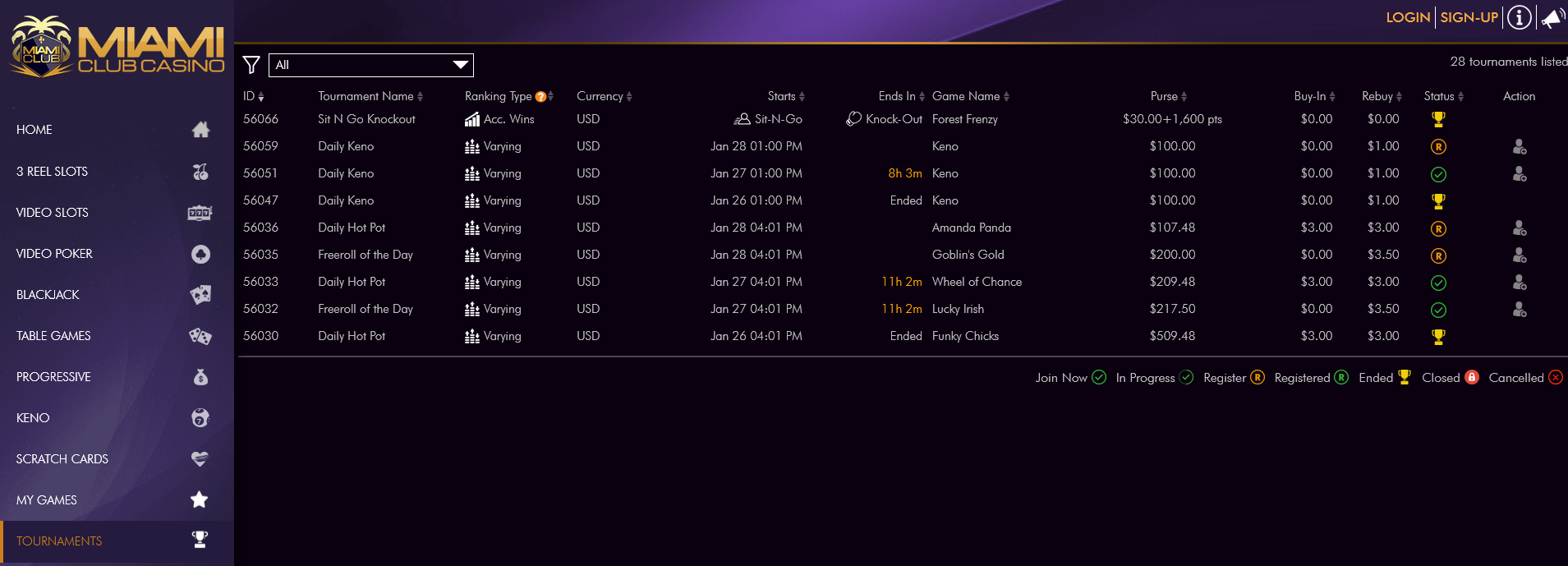
Task: Open MY GAMES menu item
Action: coord(117,500)
